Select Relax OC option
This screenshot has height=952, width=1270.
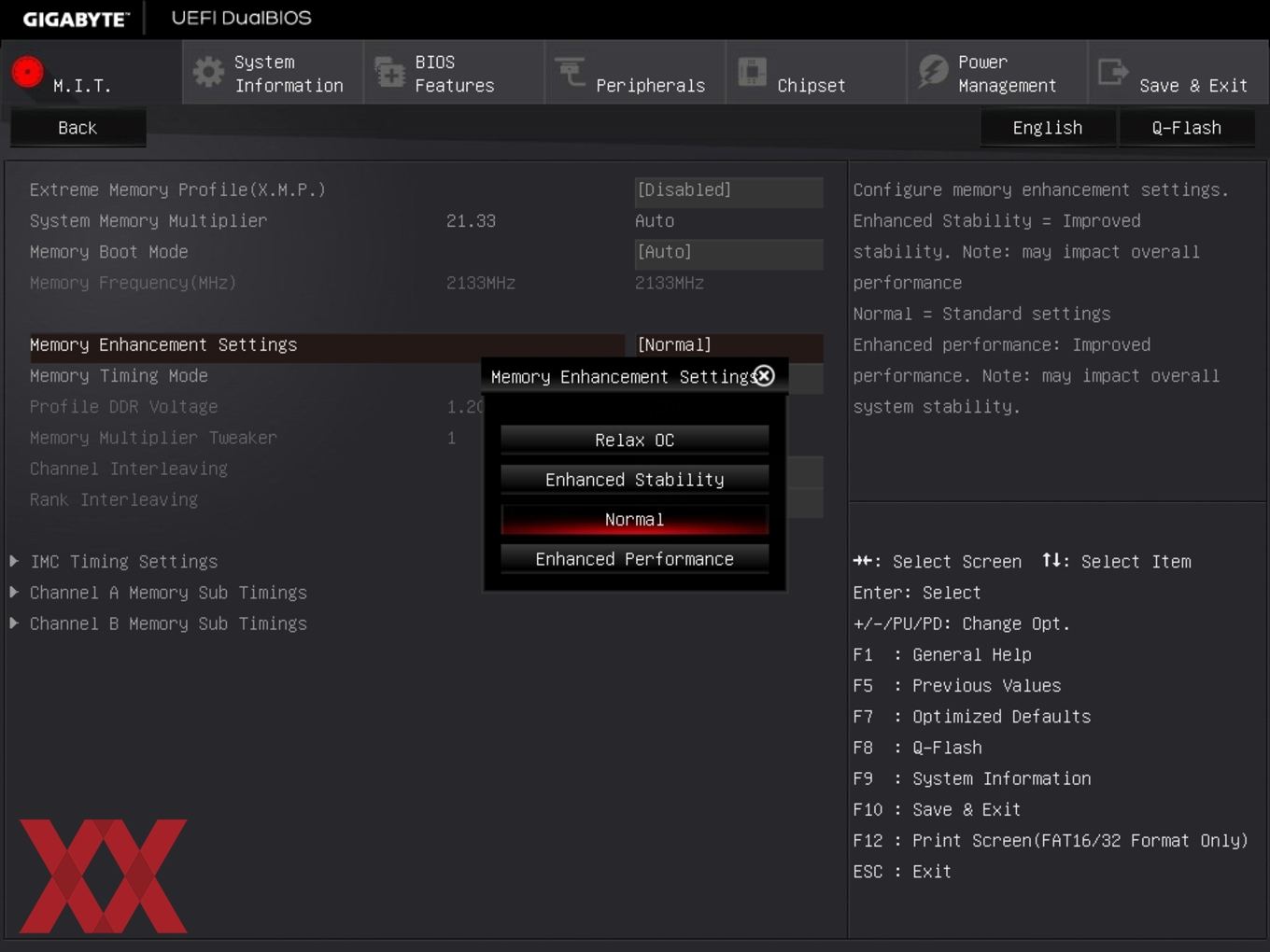tap(634, 440)
